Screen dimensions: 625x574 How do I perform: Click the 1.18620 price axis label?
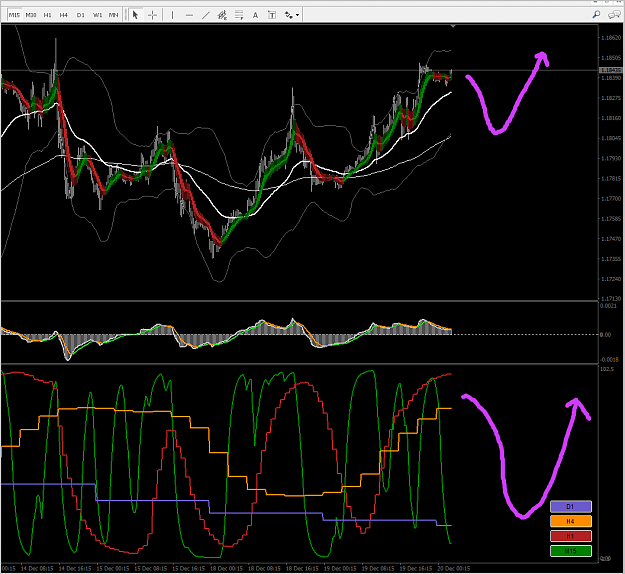[x=611, y=37]
